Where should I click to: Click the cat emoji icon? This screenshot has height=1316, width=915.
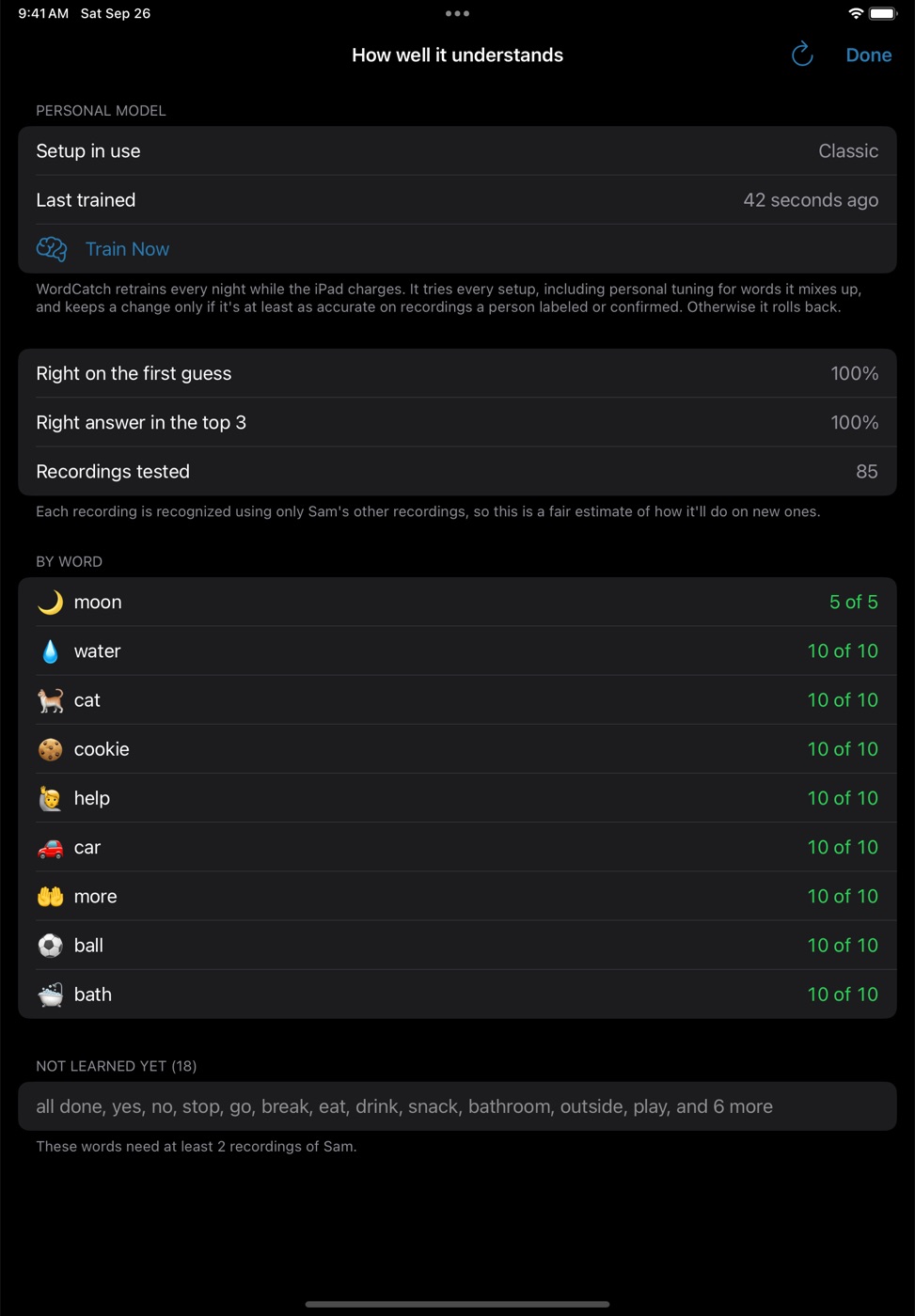click(x=51, y=700)
